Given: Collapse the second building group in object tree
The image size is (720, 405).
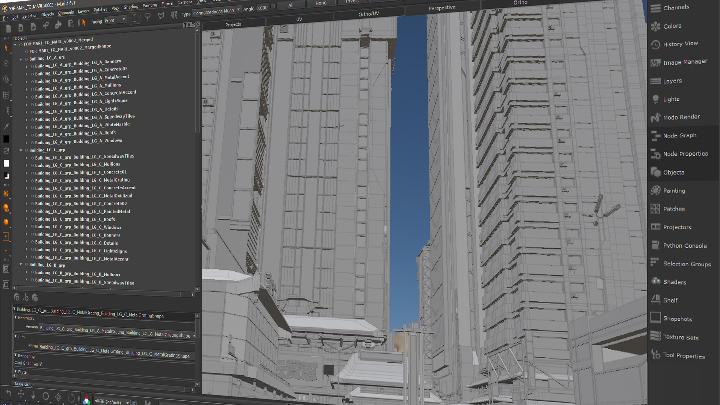Looking at the screenshot, I should click(x=22, y=149).
